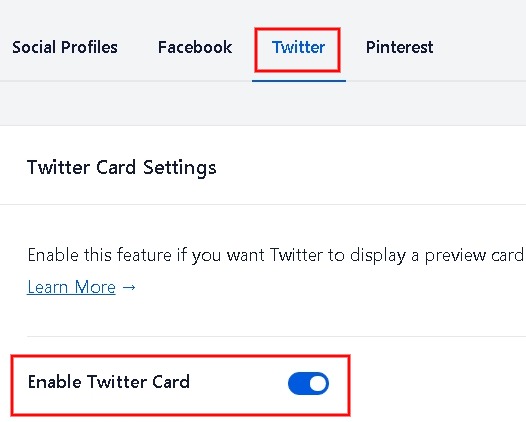Click the white knob of the toggle switch
The image size is (526, 422).
click(318, 383)
